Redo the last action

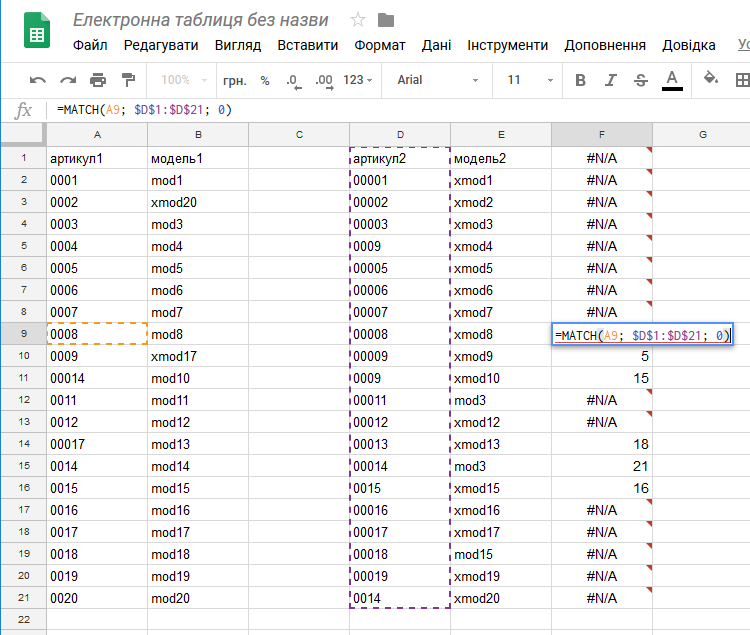pyautogui.click(x=68, y=80)
